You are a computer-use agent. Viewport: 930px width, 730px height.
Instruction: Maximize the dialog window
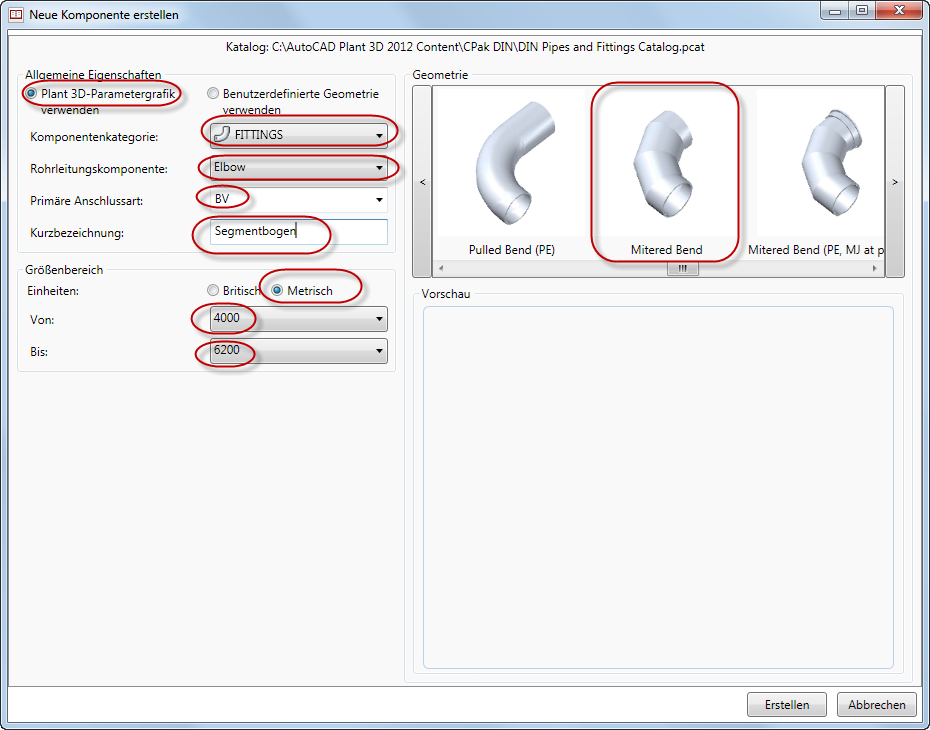(862, 10)
